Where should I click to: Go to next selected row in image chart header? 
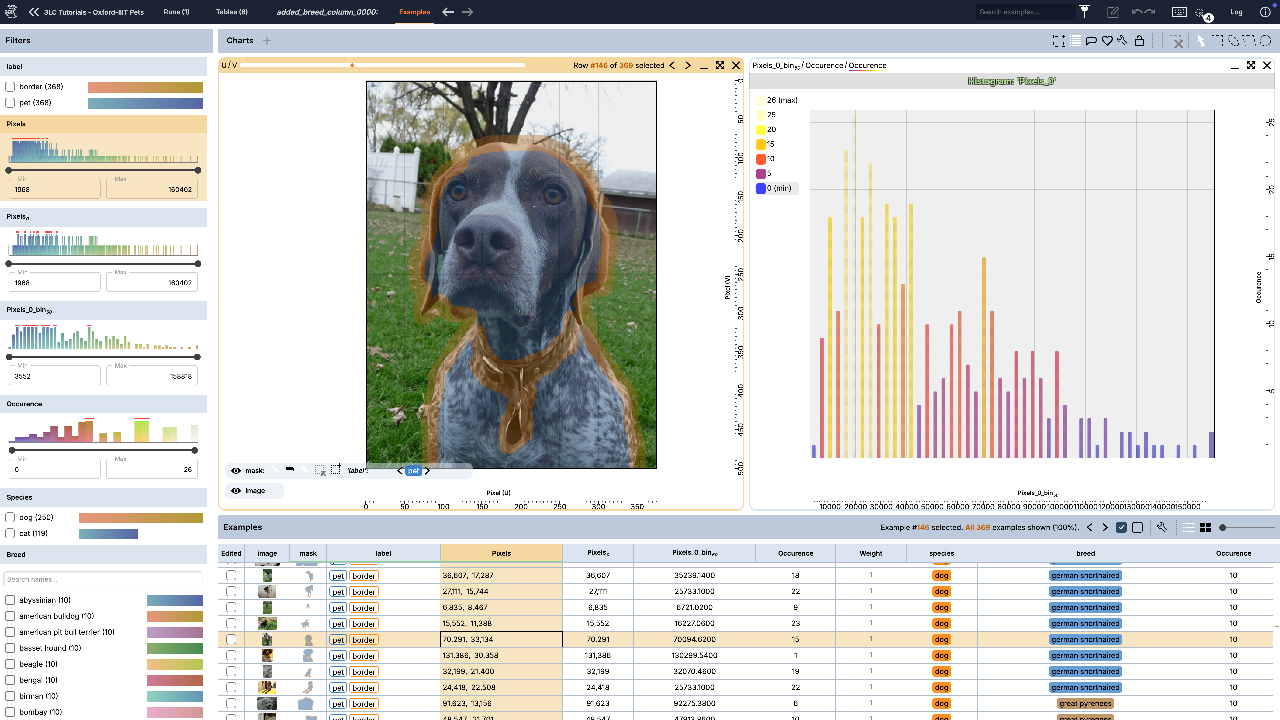pos(688,65)
